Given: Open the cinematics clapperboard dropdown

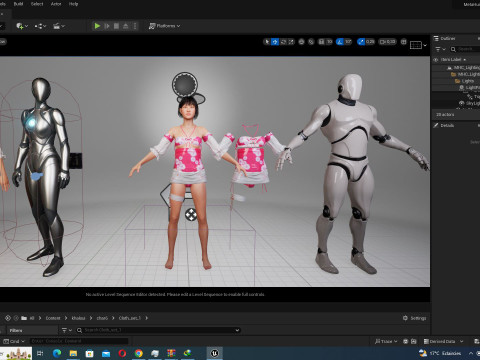Looking at the screenshot, I should coord(59,26).
